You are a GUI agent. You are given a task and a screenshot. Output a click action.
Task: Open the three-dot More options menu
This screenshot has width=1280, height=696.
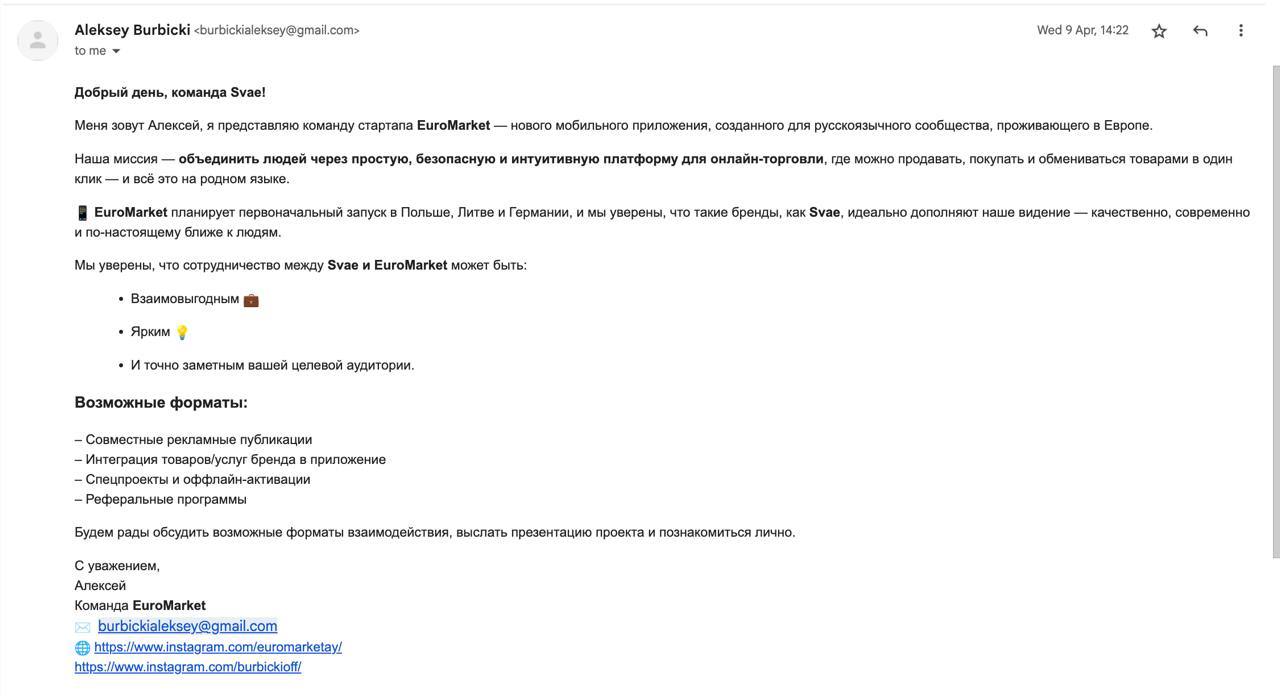pyautogui.click(x=1240, y=31)
